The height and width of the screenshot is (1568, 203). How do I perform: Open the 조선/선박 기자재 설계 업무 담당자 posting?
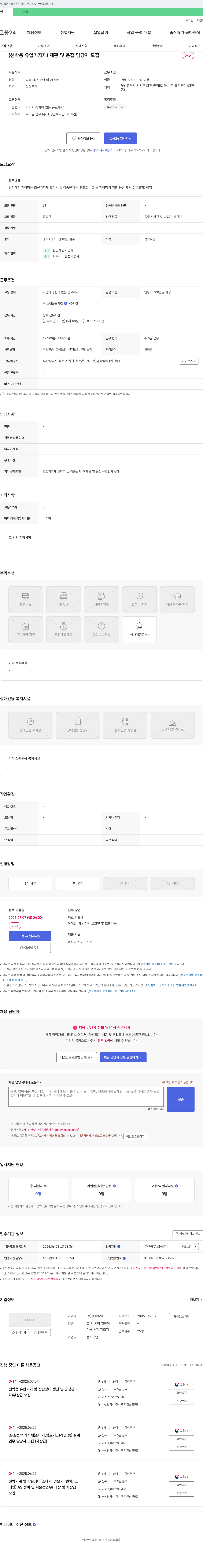pyautogui.click(x=44, y=1438)
